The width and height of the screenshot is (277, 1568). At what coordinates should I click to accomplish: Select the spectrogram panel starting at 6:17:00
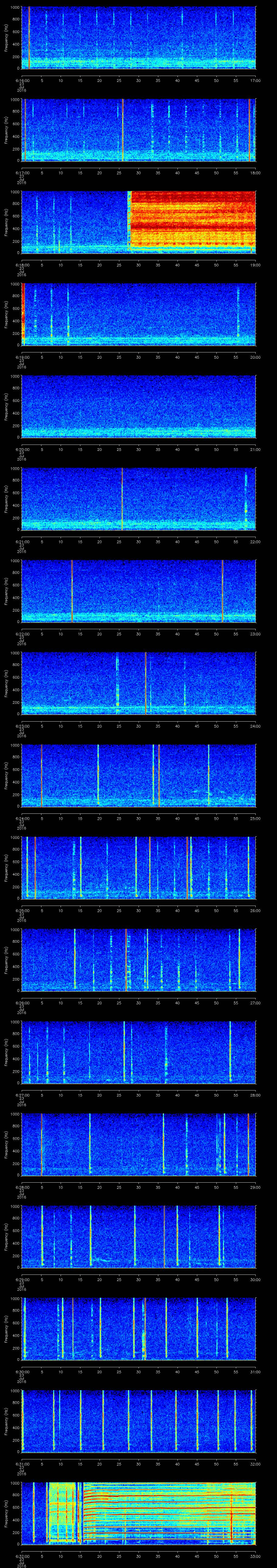pos(138,130)
